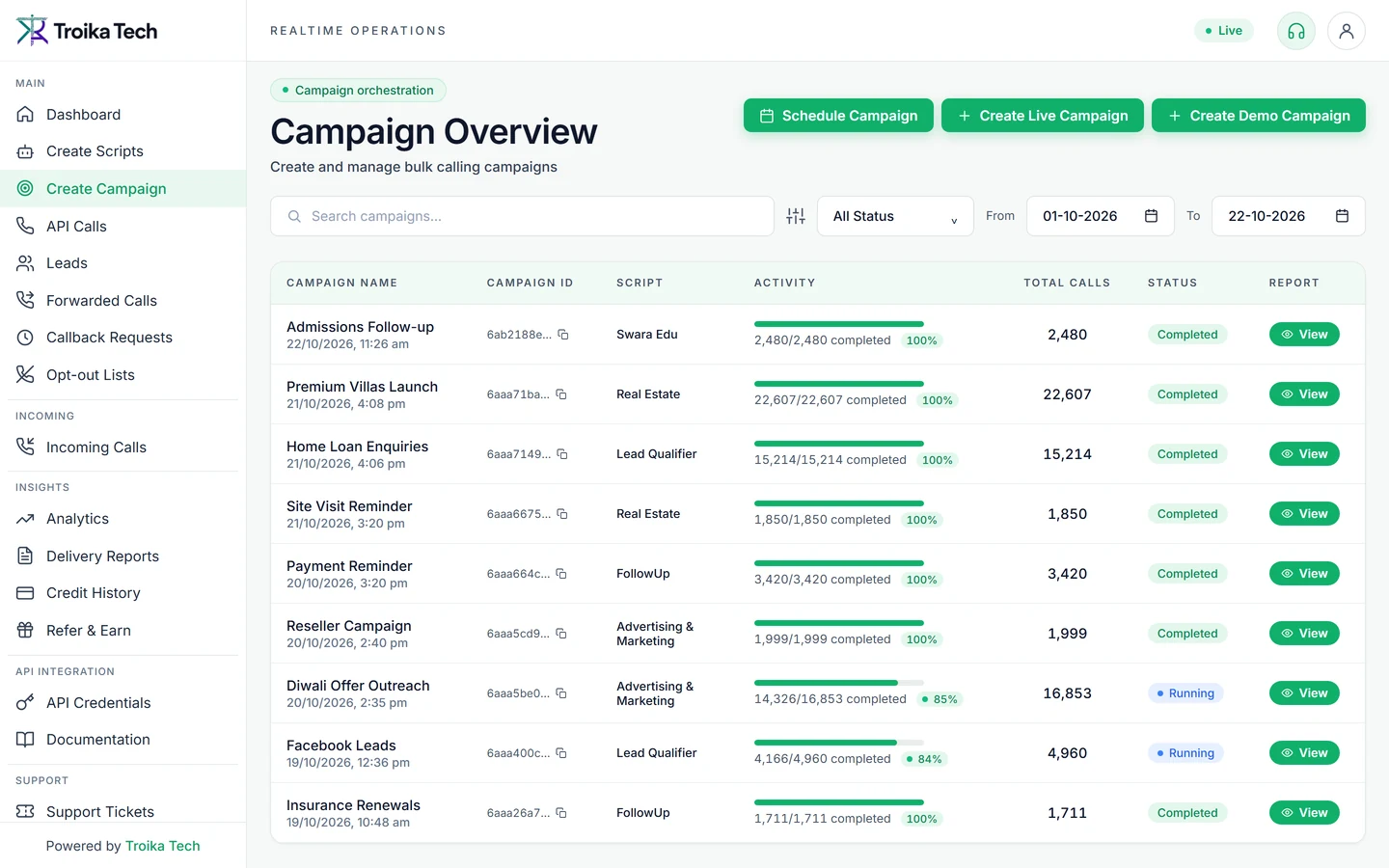This screenshot has width=1389, height=868.
Task: Click Running status of Diwali Offer Outreach
Action: 1185,693
